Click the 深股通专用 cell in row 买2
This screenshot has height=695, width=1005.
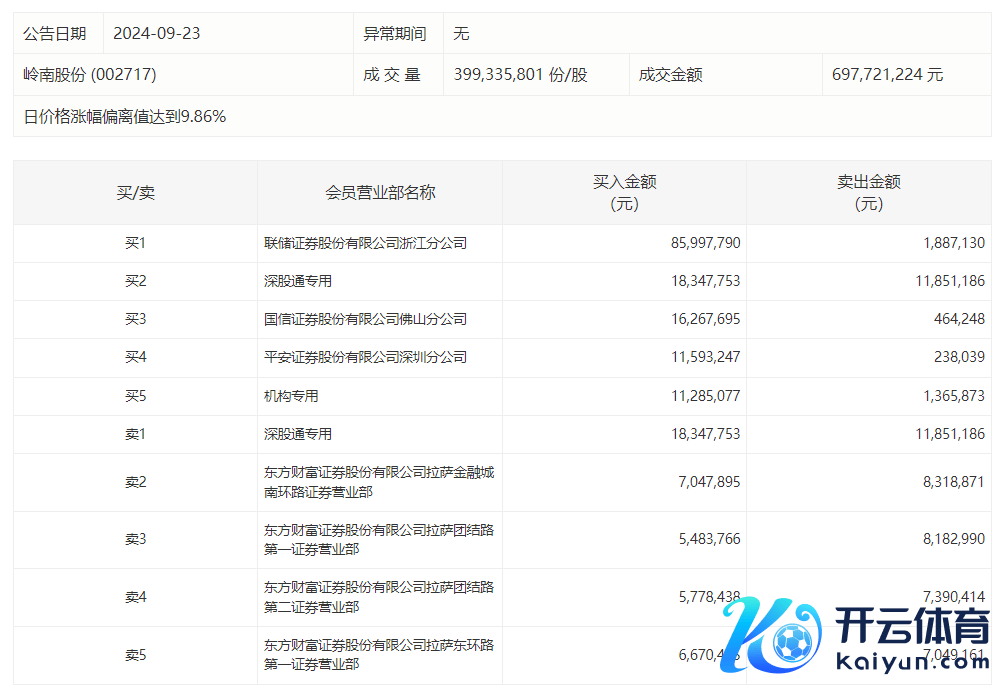[x=298, y=281]
